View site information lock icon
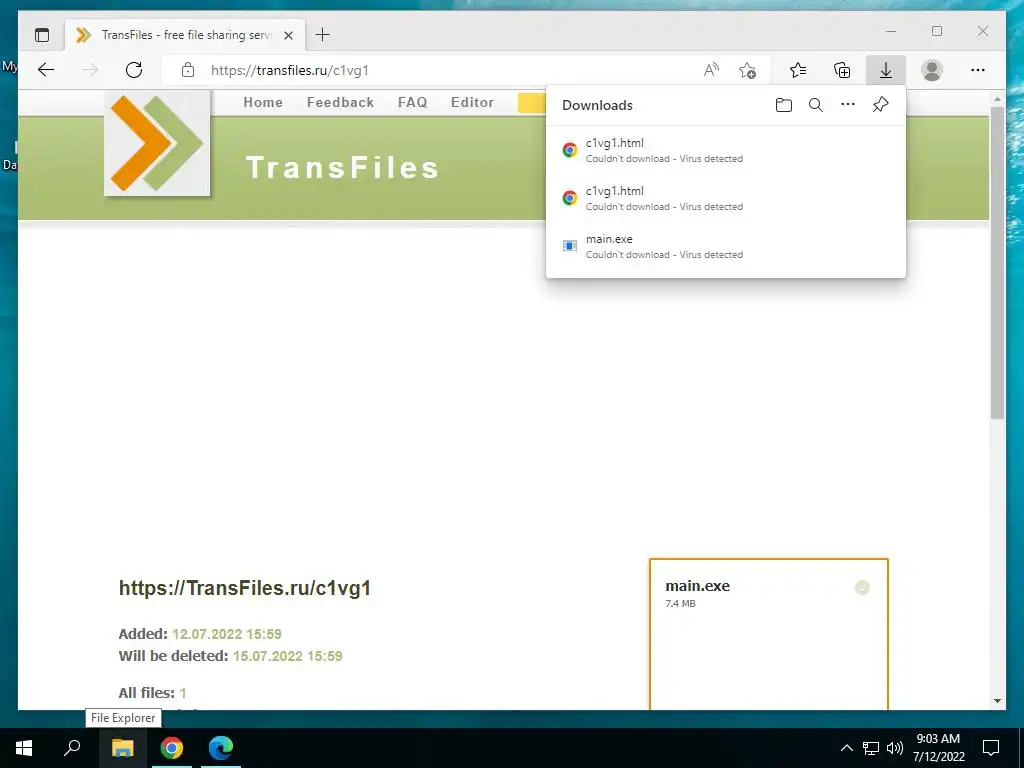Viewport: 1024px width, 768px height. pyautogui.click(x=188, y=70)
